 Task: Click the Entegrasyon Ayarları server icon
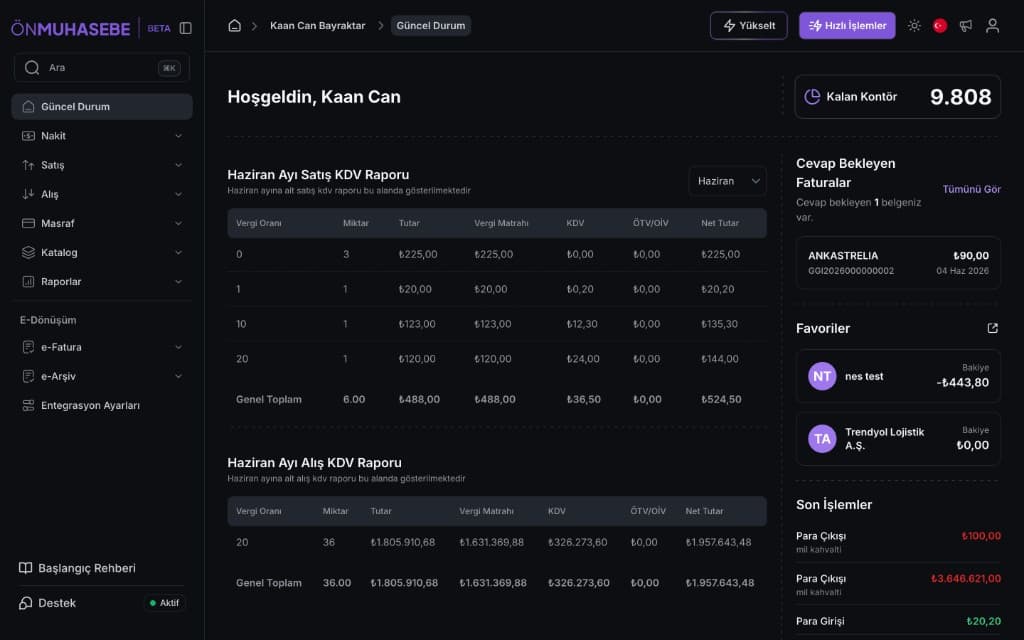pyautogui.click(x=28, y=406)
